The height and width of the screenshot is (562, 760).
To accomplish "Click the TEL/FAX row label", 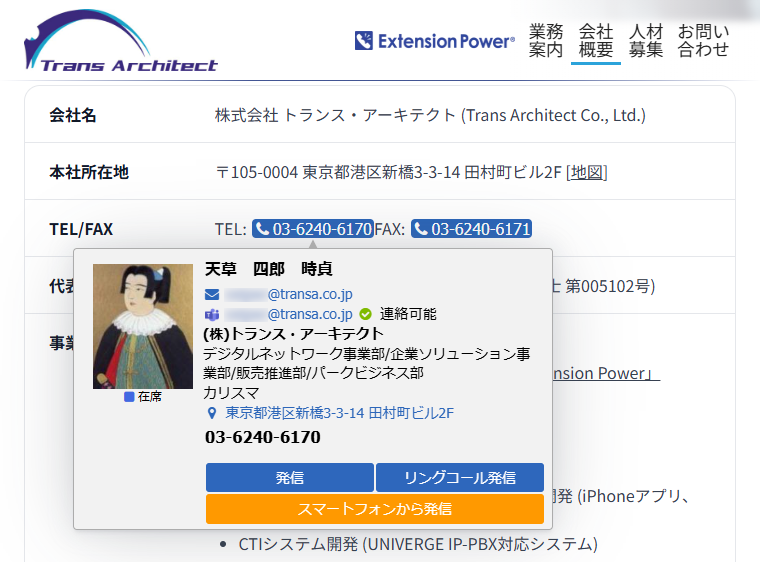I will tap(81, 229).
